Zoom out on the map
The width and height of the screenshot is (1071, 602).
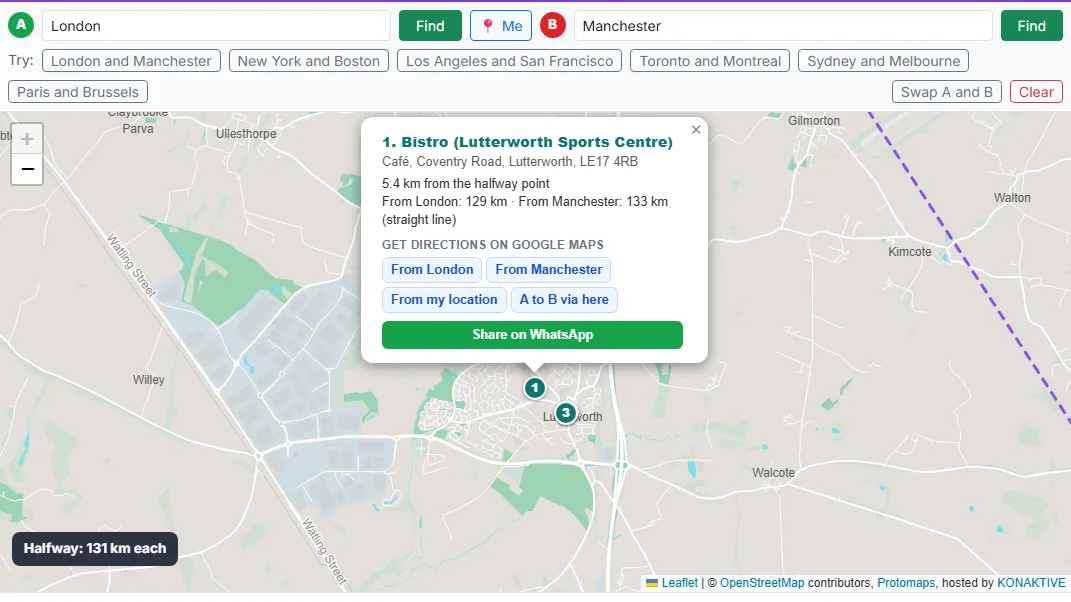click(x=27, y=169)
